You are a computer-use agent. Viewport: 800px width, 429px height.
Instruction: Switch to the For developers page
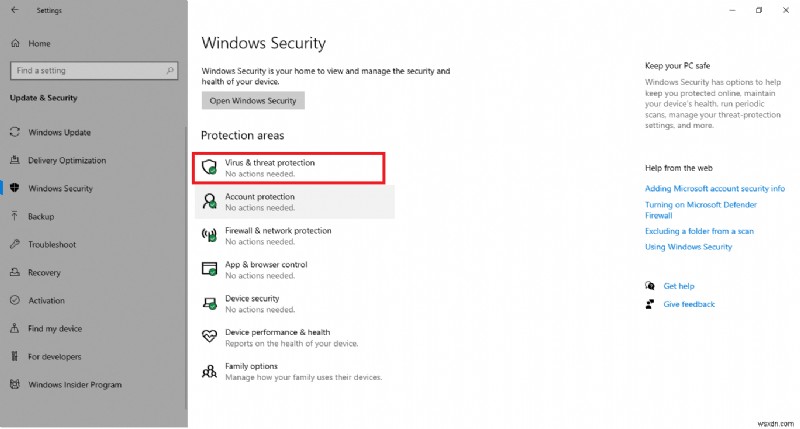coord(55,356)
